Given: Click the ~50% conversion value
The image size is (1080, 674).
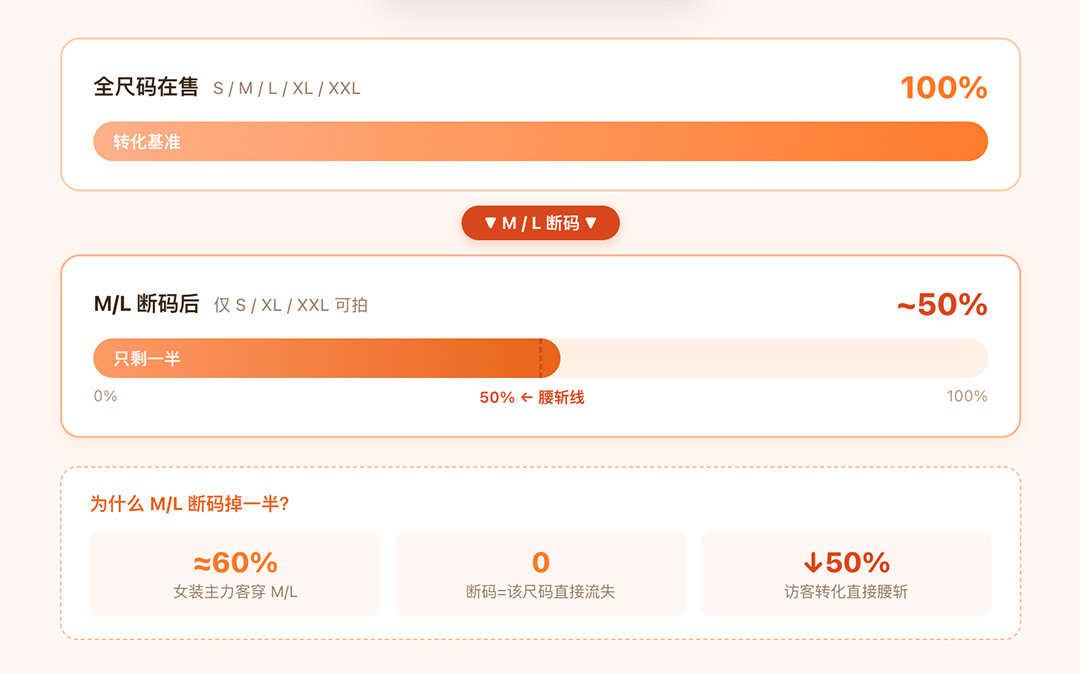Looking at the screenshot, I should [x=942, y=305].
